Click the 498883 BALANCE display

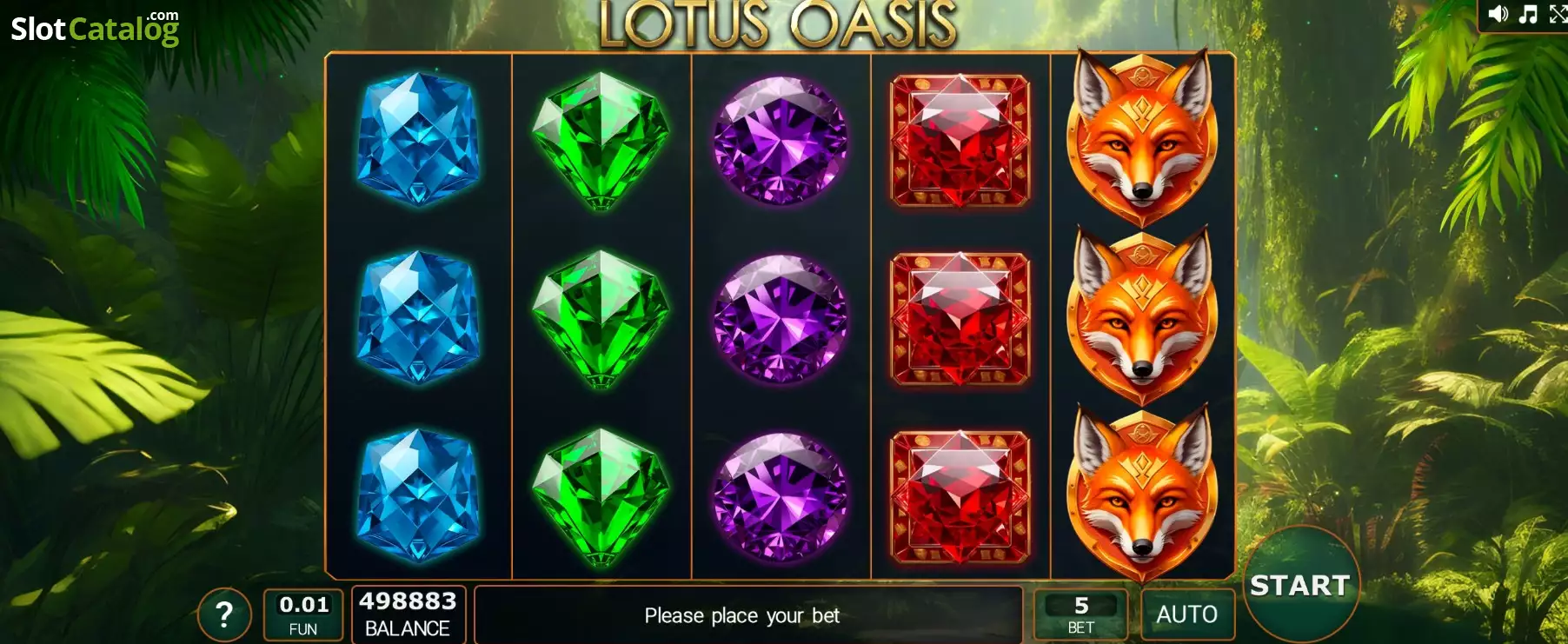pyautogui.click(x=408, y=614)
